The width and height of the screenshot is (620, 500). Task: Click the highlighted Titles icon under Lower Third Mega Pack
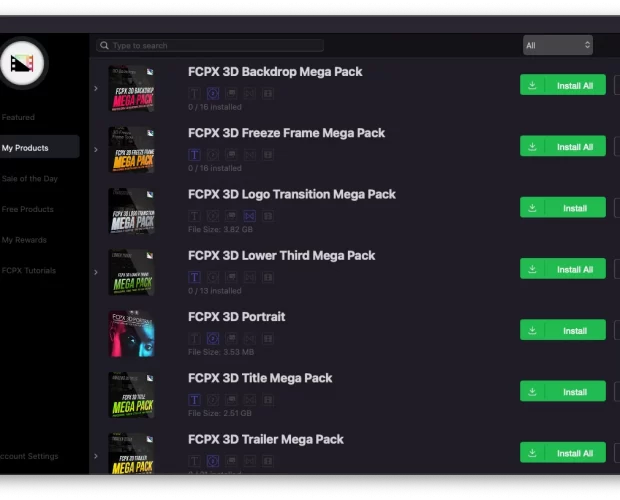(x=194, y=277)
